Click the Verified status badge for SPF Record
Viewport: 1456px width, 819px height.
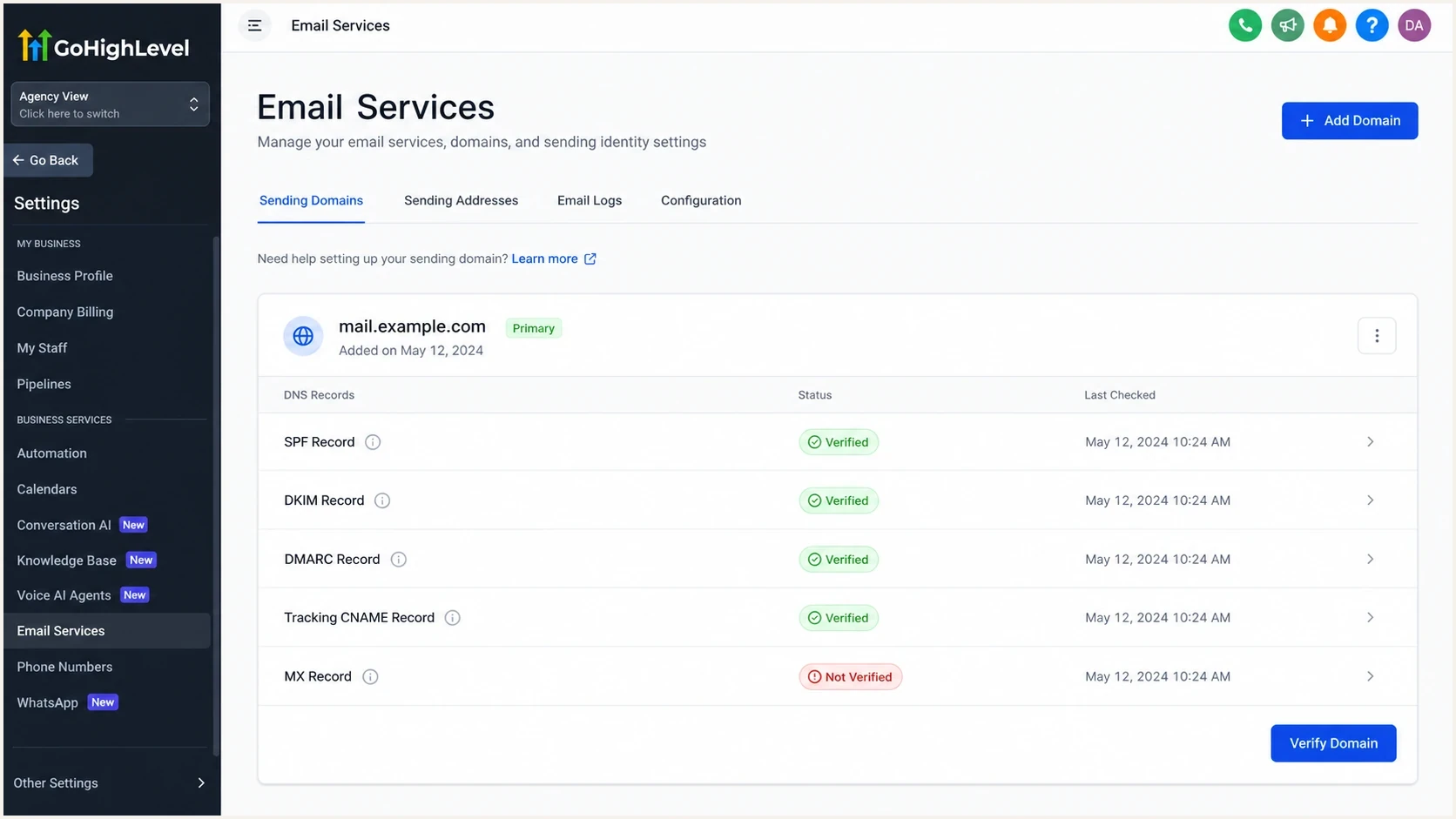coord(839,442)
